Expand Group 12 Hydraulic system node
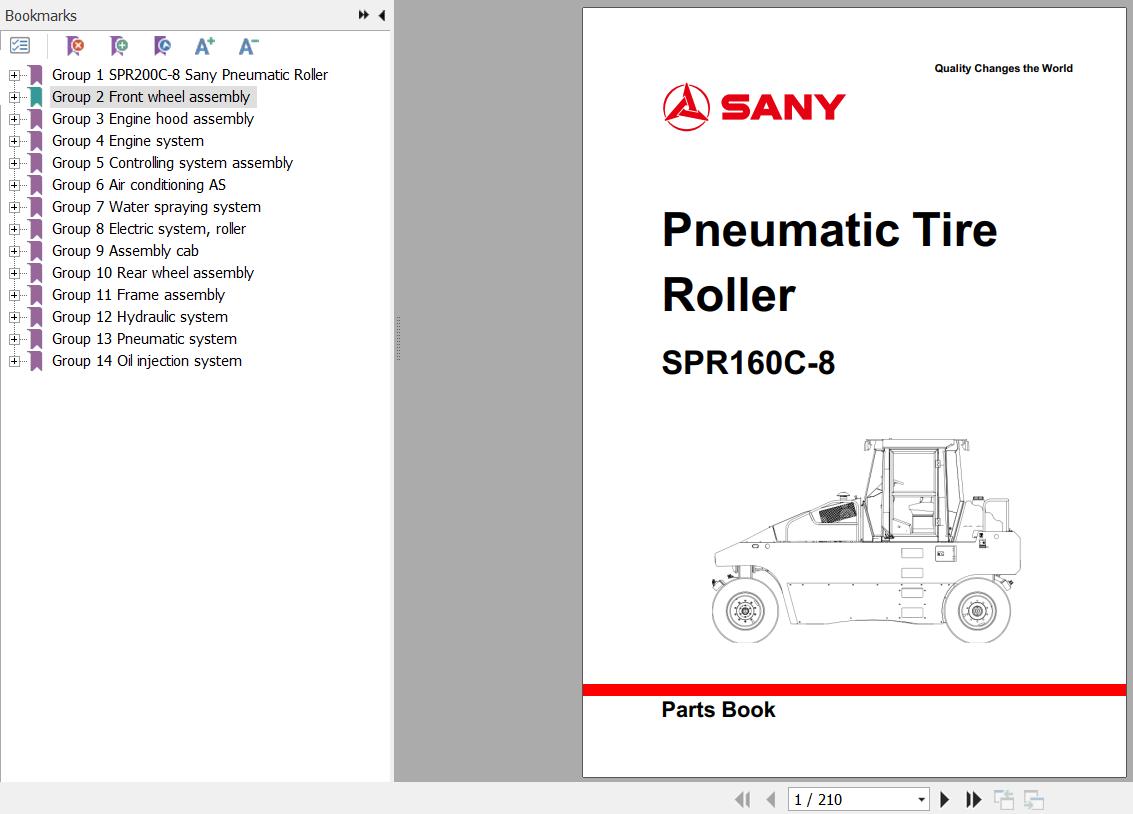1133x814 pixels. point(14,317)
